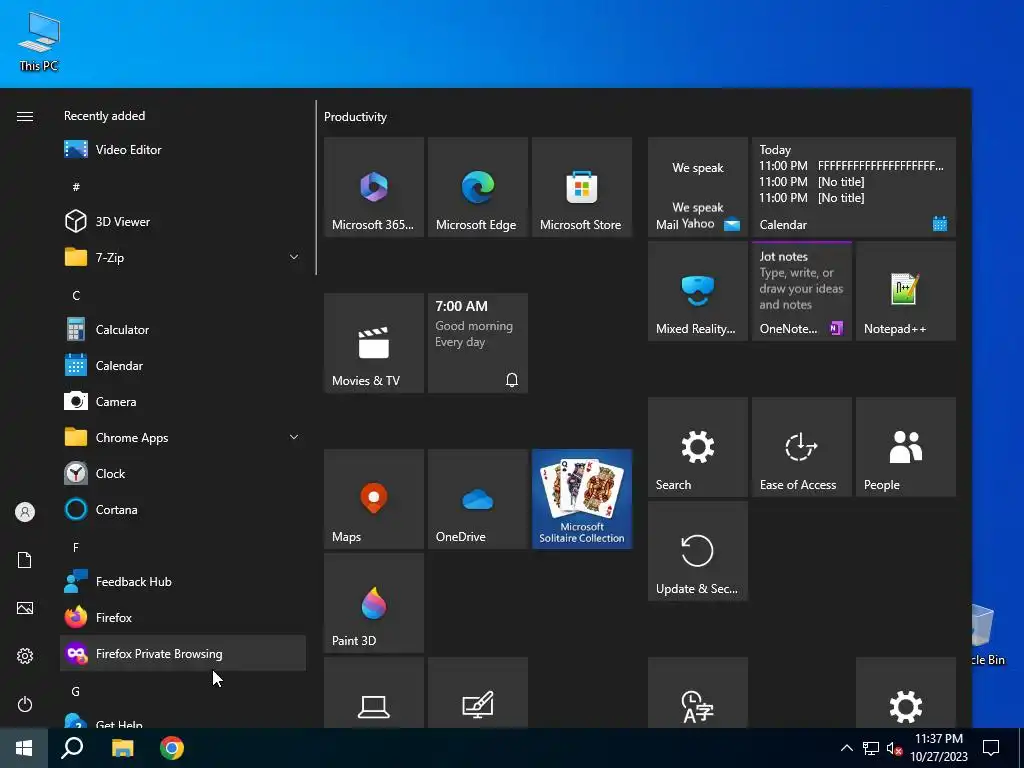Open the gear tile in the bottom right
1024x768 pixels.
906,692
